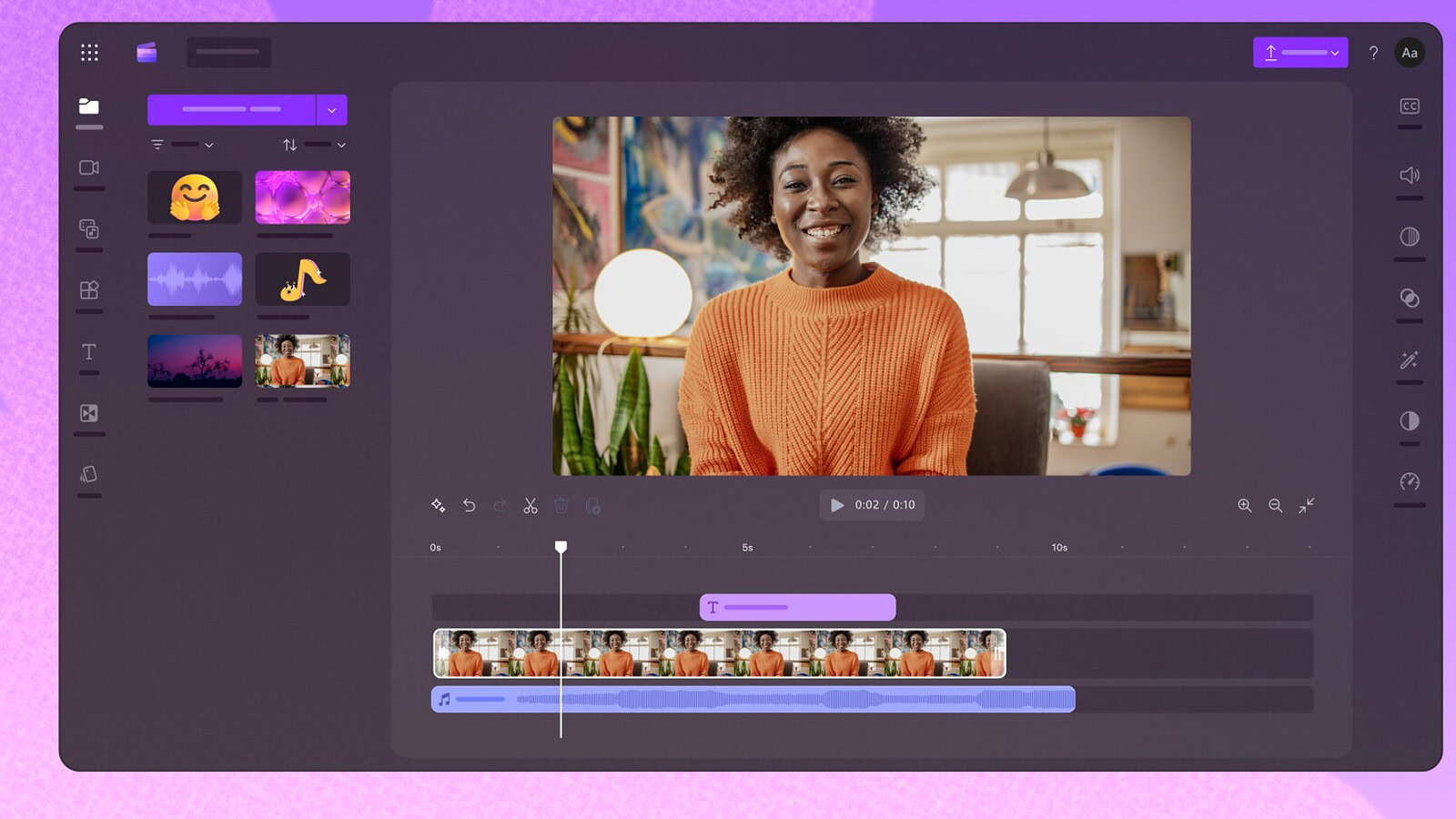This screenshot has height=819, width=1456.
Task: Open the Effects magic wand panel
Action: coord(1410,359)
